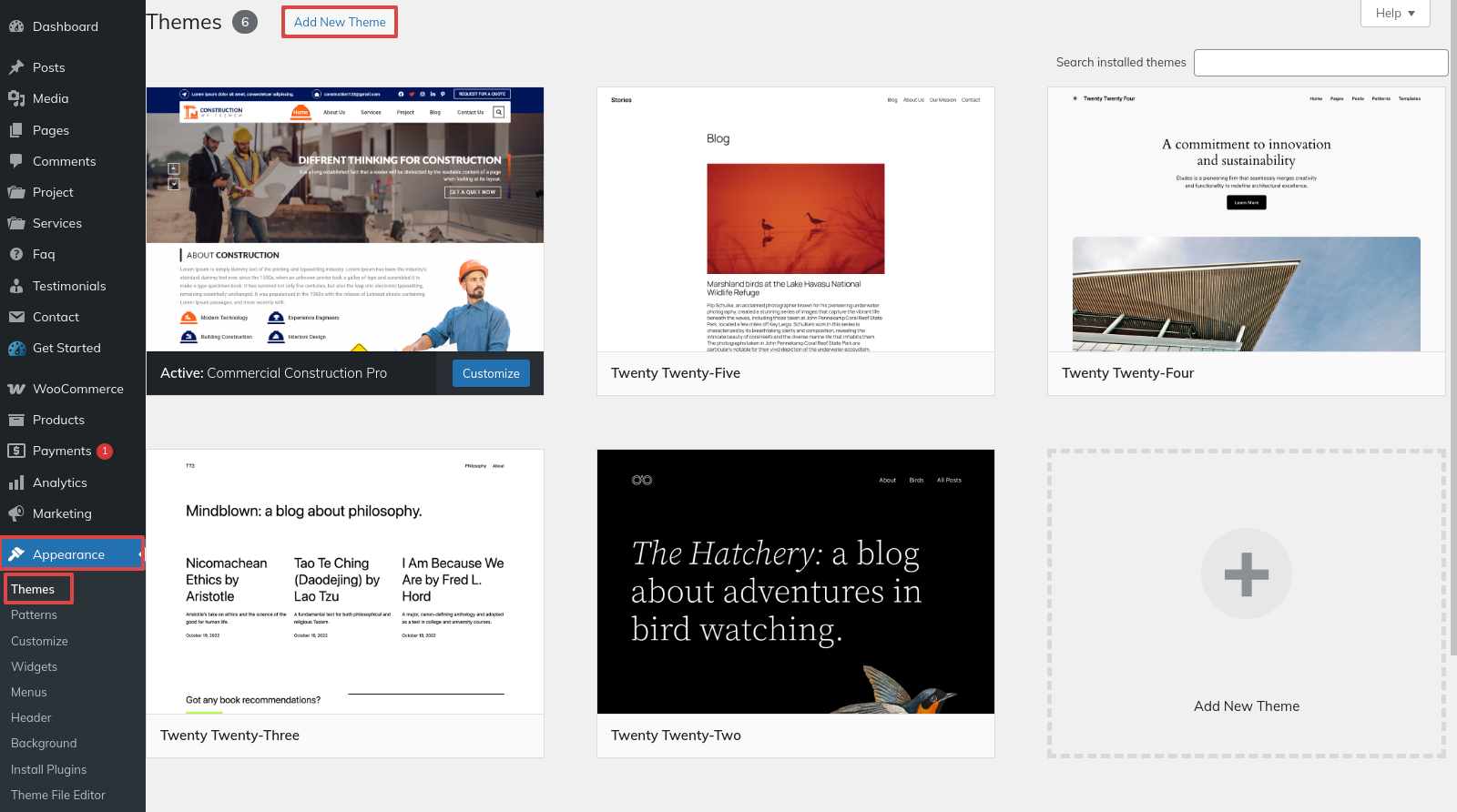Click the Comments bubble icon

16,161
